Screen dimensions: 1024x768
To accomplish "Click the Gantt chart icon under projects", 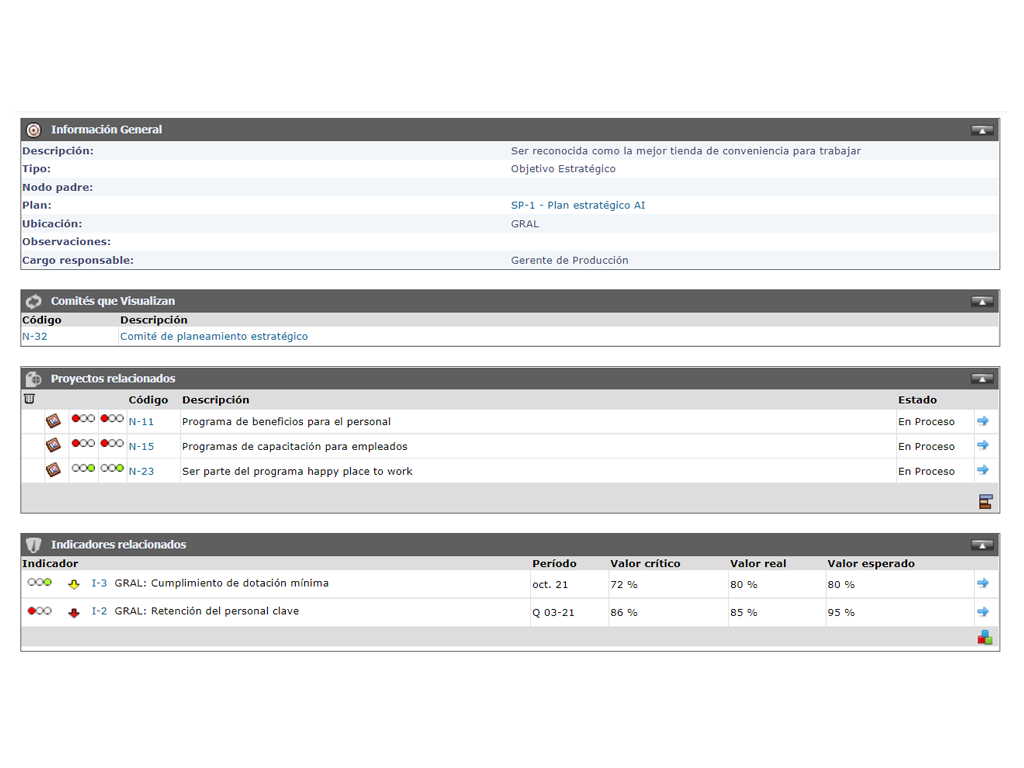I will [985, 502].
